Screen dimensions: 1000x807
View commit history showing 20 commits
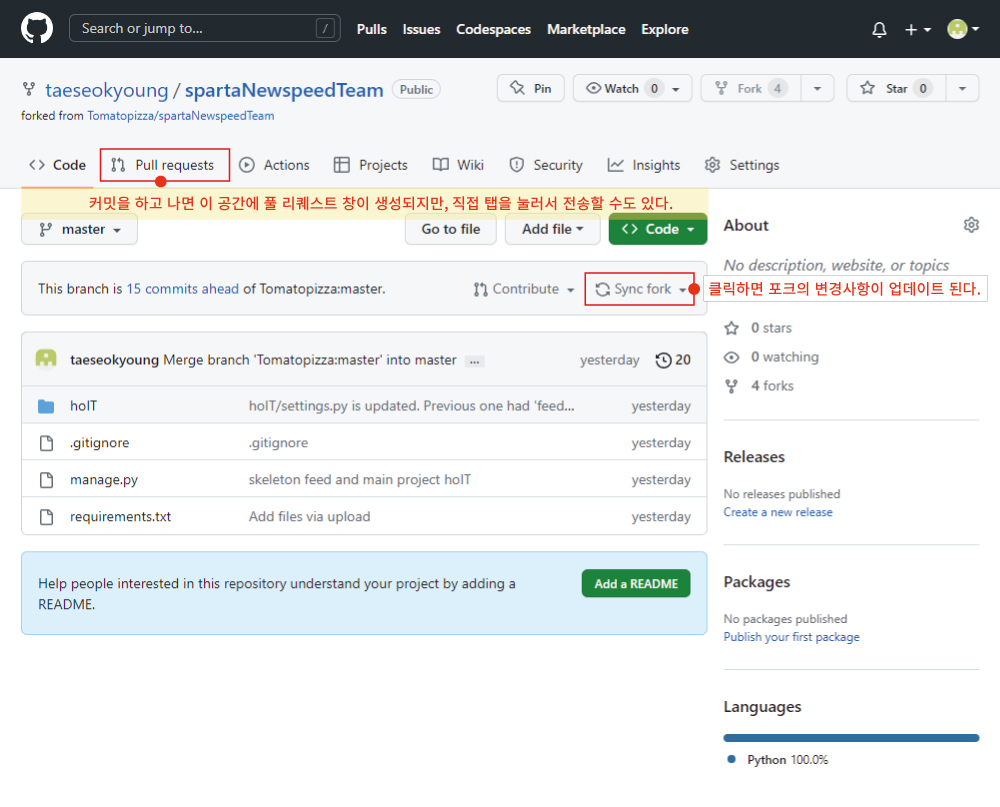point(673,360)
